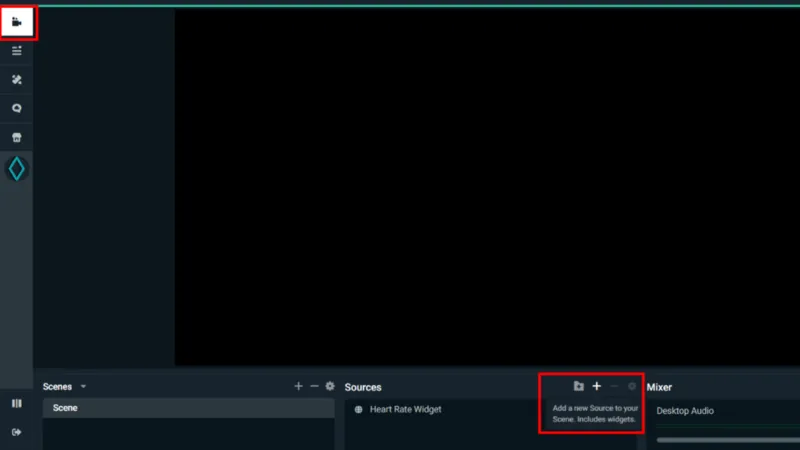Click the Sources panel heading

click(x=363, y=387)
